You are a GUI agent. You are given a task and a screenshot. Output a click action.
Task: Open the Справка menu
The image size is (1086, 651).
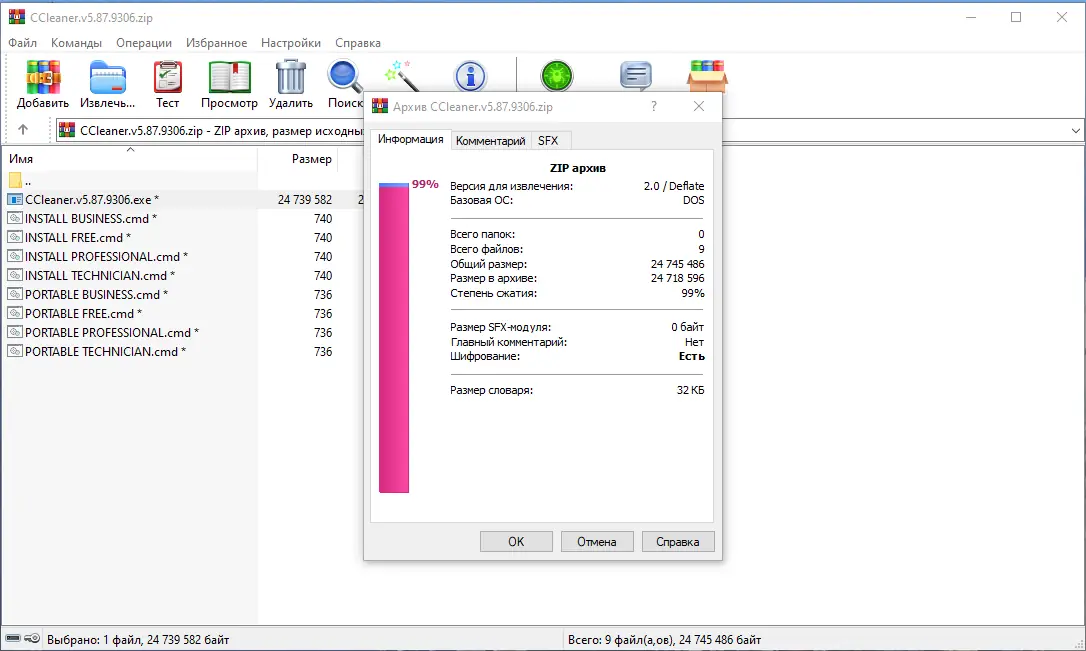[358, 43]
